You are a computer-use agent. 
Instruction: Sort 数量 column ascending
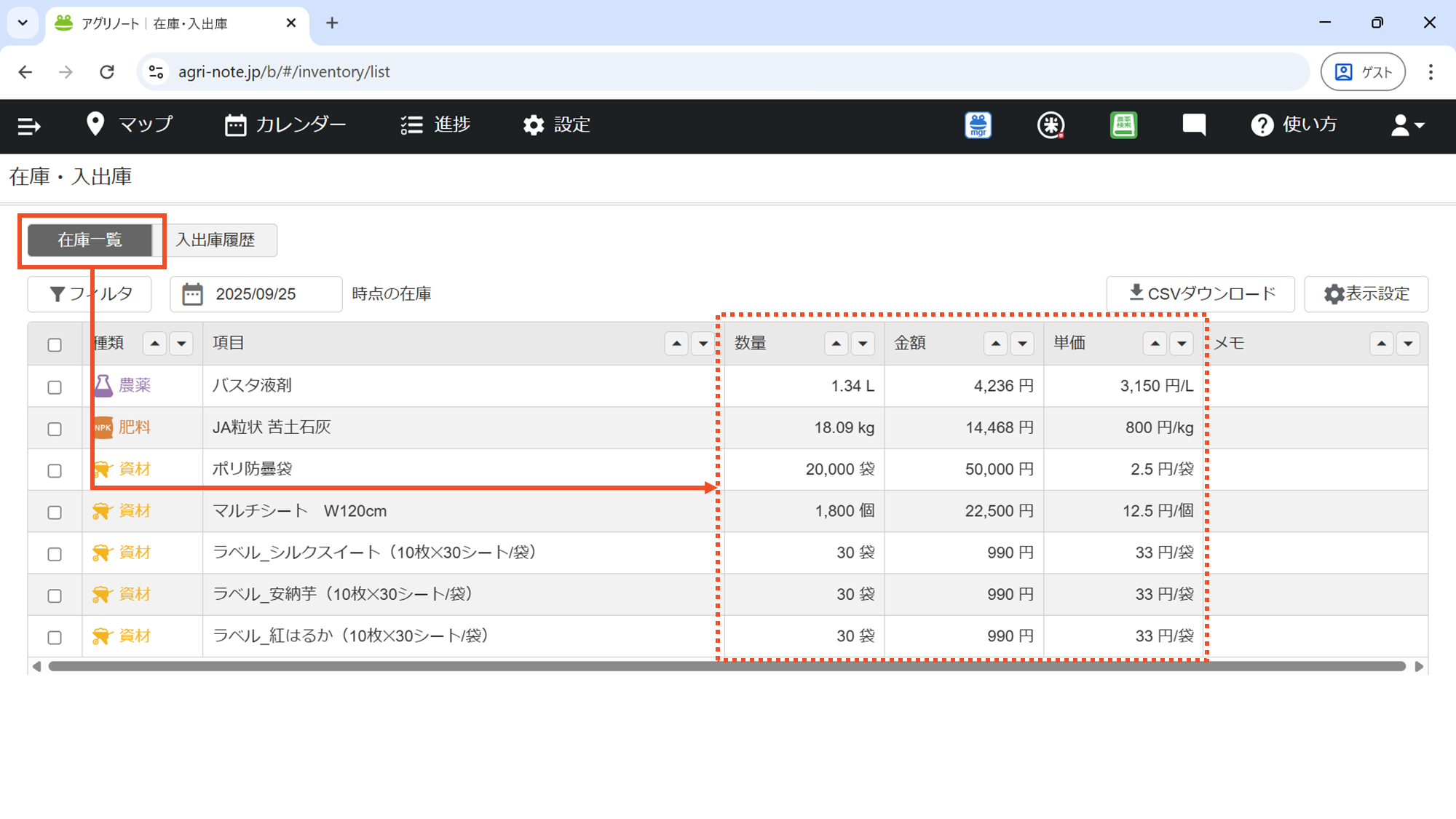836,344
